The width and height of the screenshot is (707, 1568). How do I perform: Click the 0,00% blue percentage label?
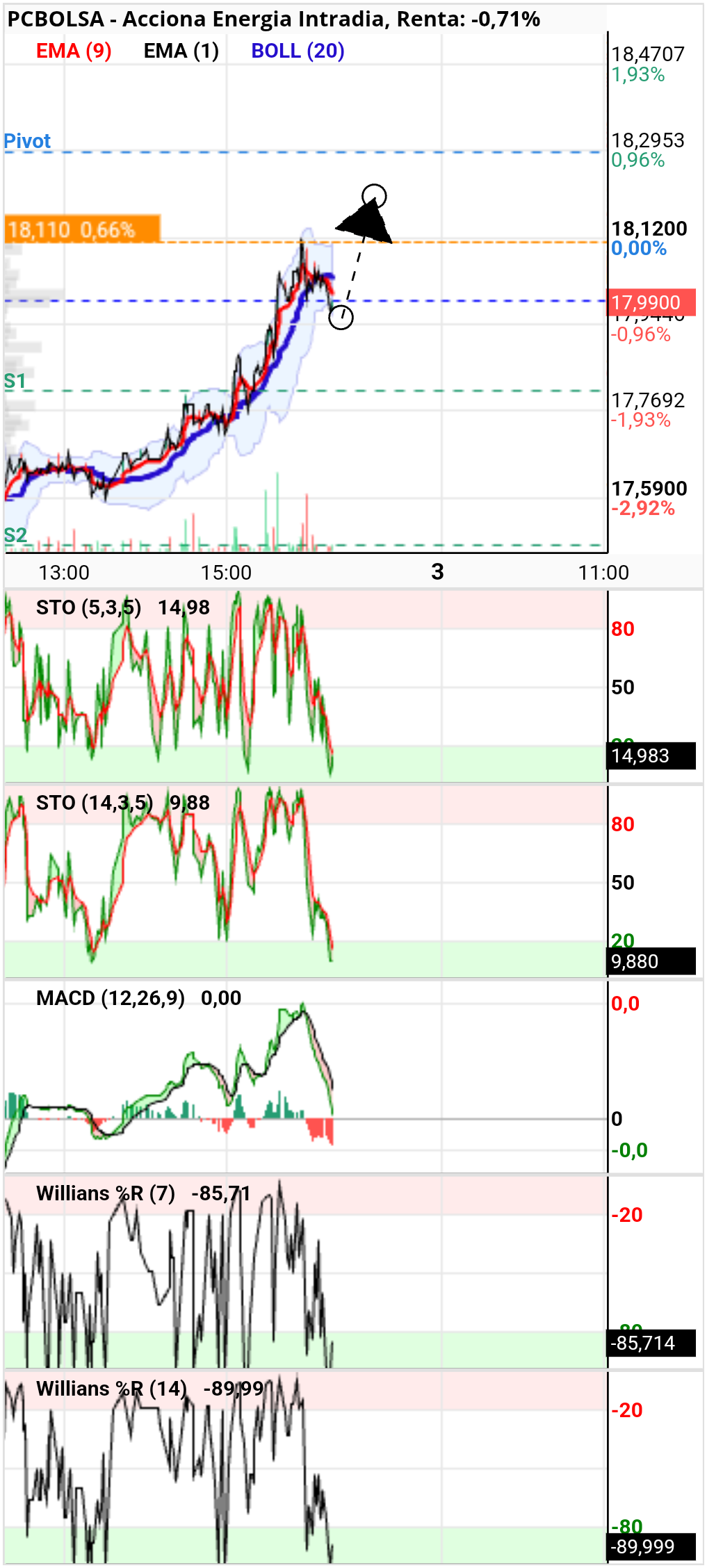click(x=639, y=248)
